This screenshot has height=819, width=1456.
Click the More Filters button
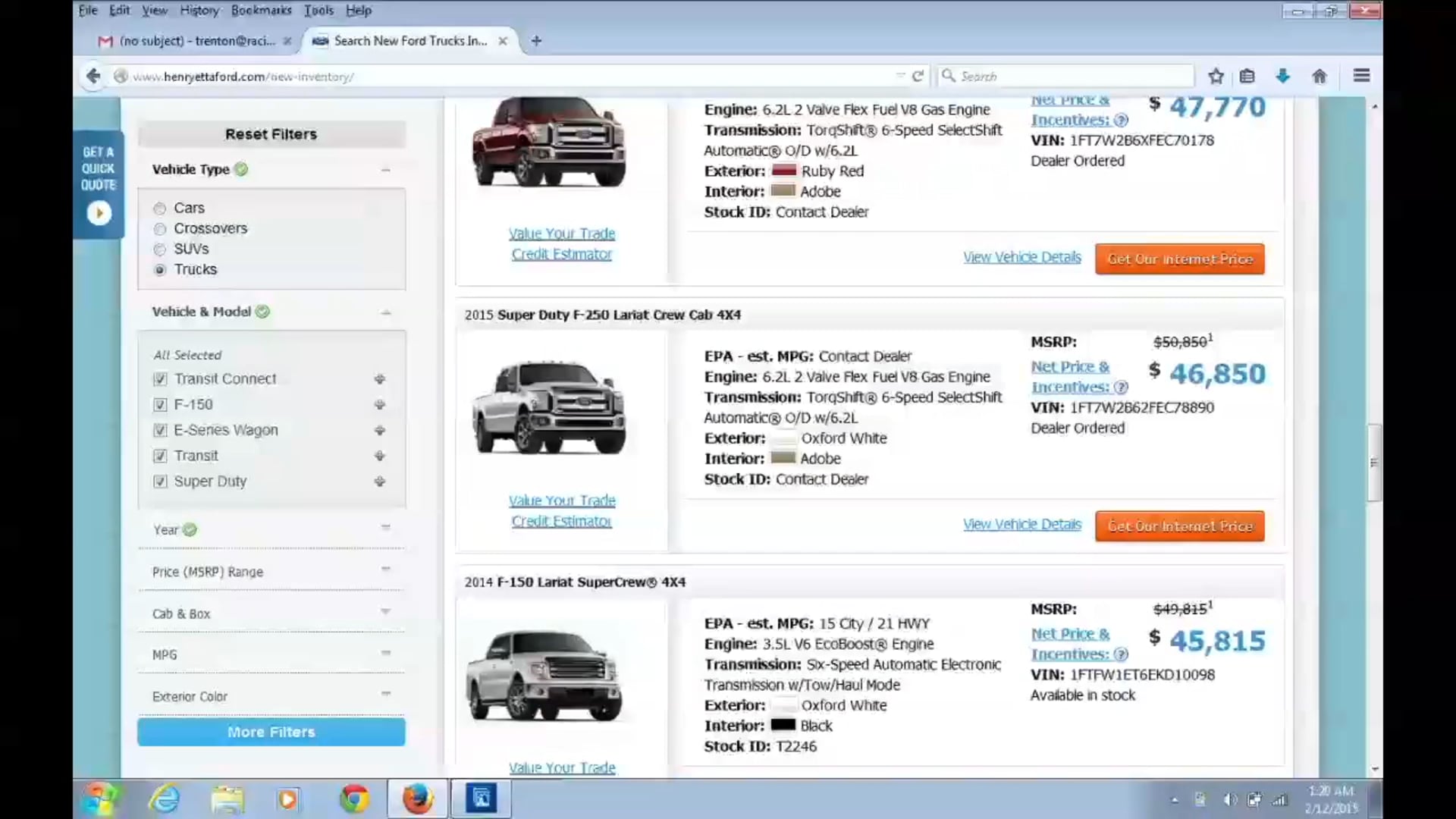[271, 732]
